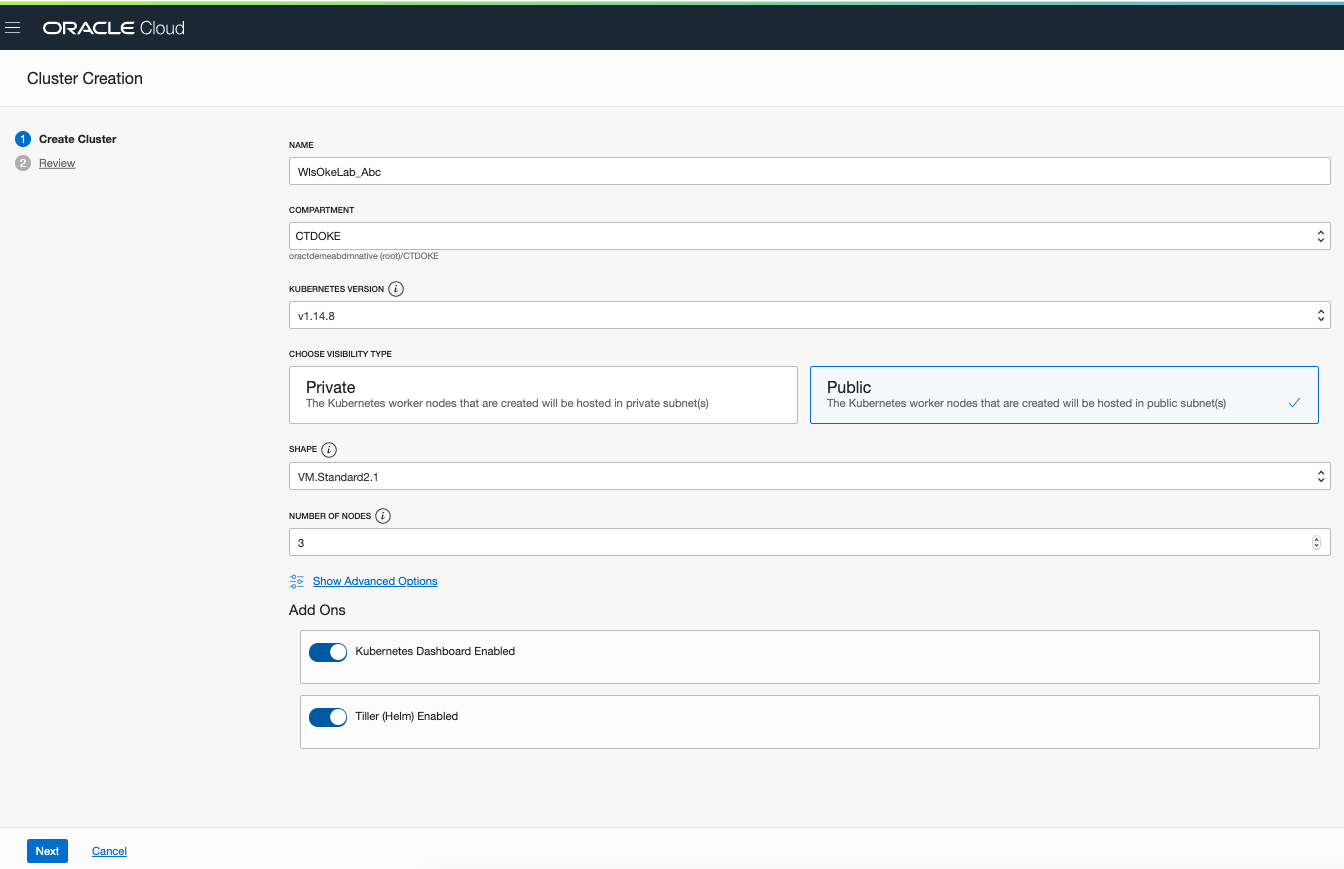Click the Tiller (Helm) Enabled label

[x=407, y=716]
